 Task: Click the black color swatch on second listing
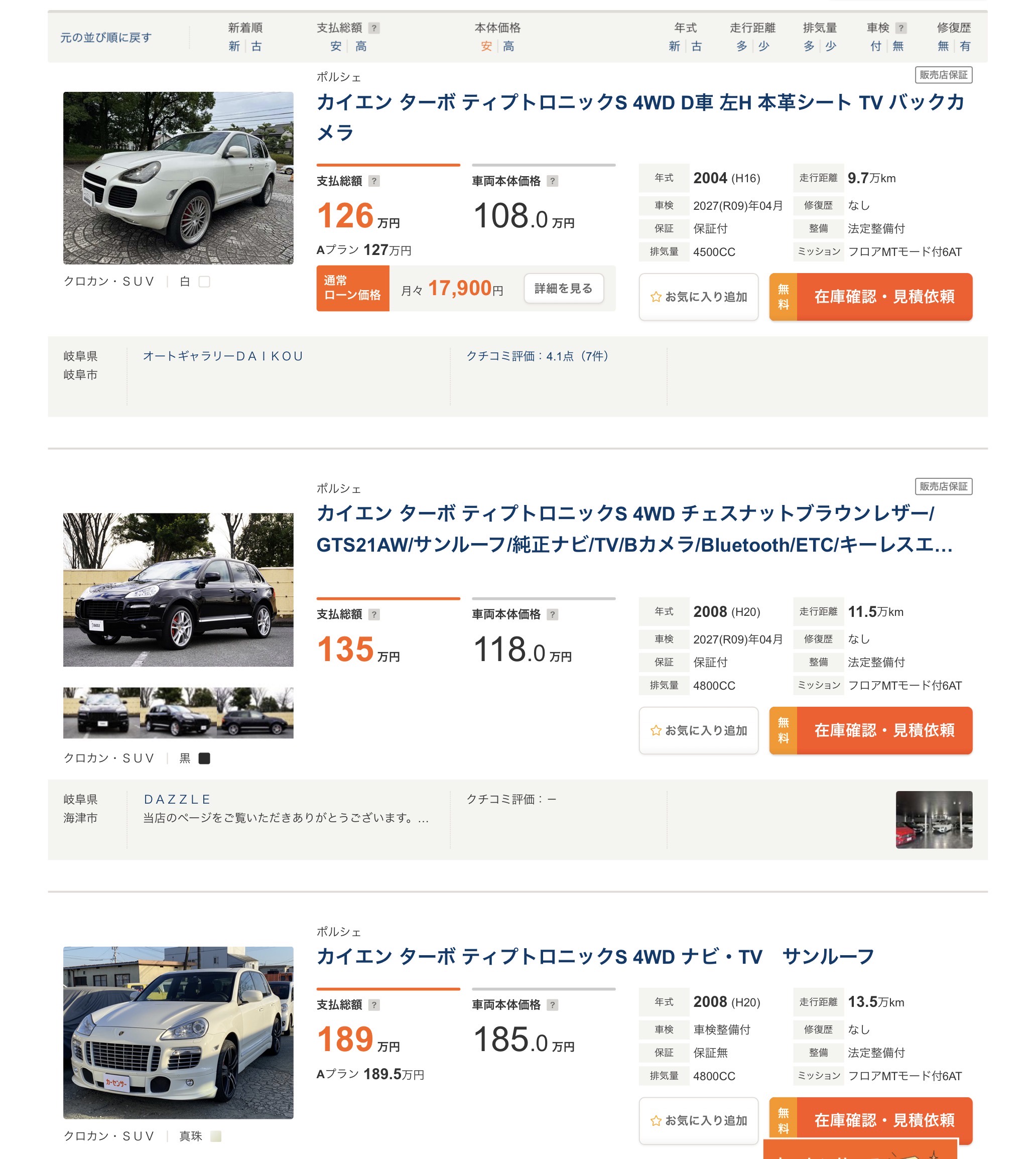point(204,758)
